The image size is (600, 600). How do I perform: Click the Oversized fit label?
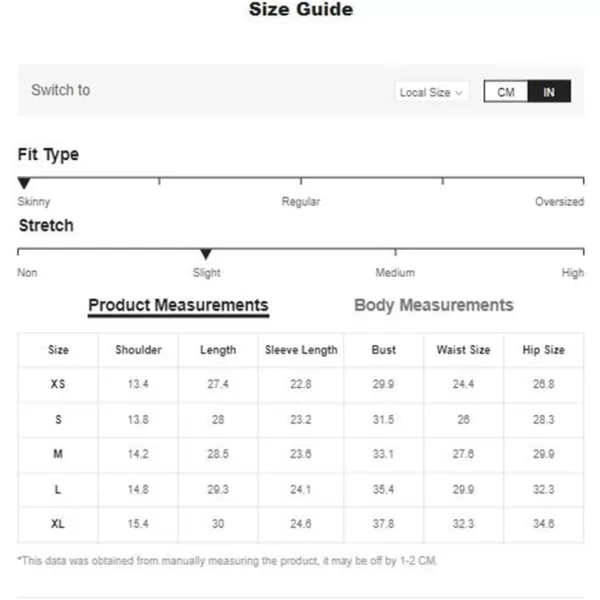[559, 202]
